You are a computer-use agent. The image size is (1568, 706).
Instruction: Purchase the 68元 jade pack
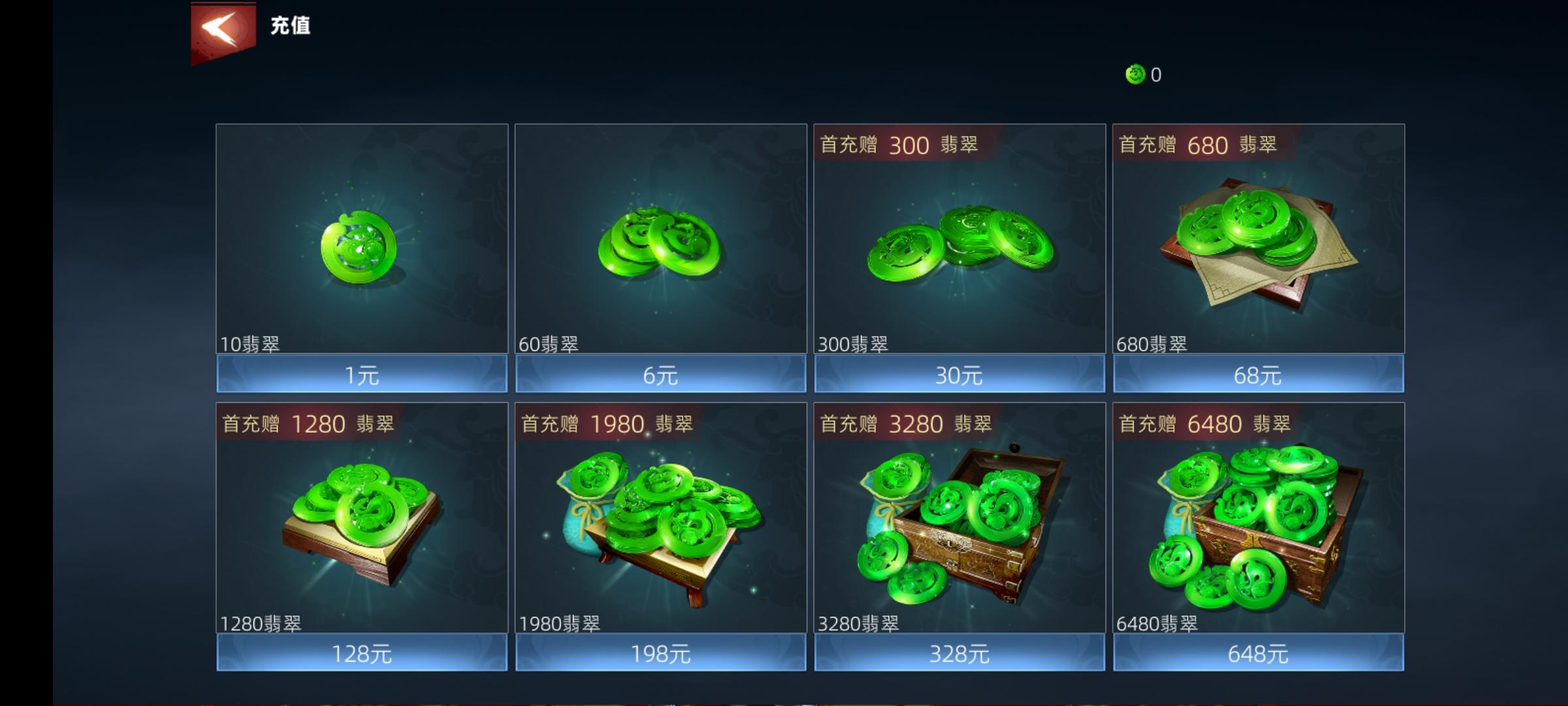pos(1258,375)
